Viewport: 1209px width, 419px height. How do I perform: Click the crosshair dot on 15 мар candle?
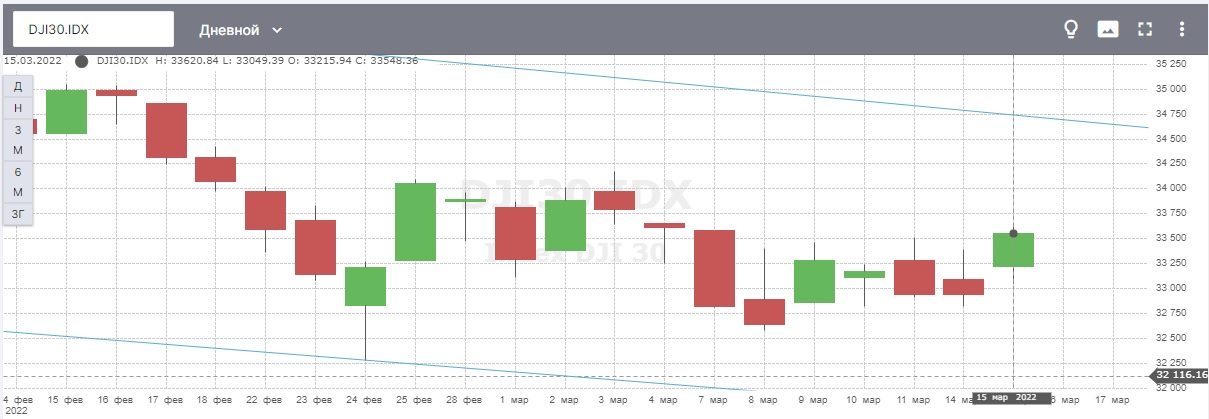[1013, 234]
